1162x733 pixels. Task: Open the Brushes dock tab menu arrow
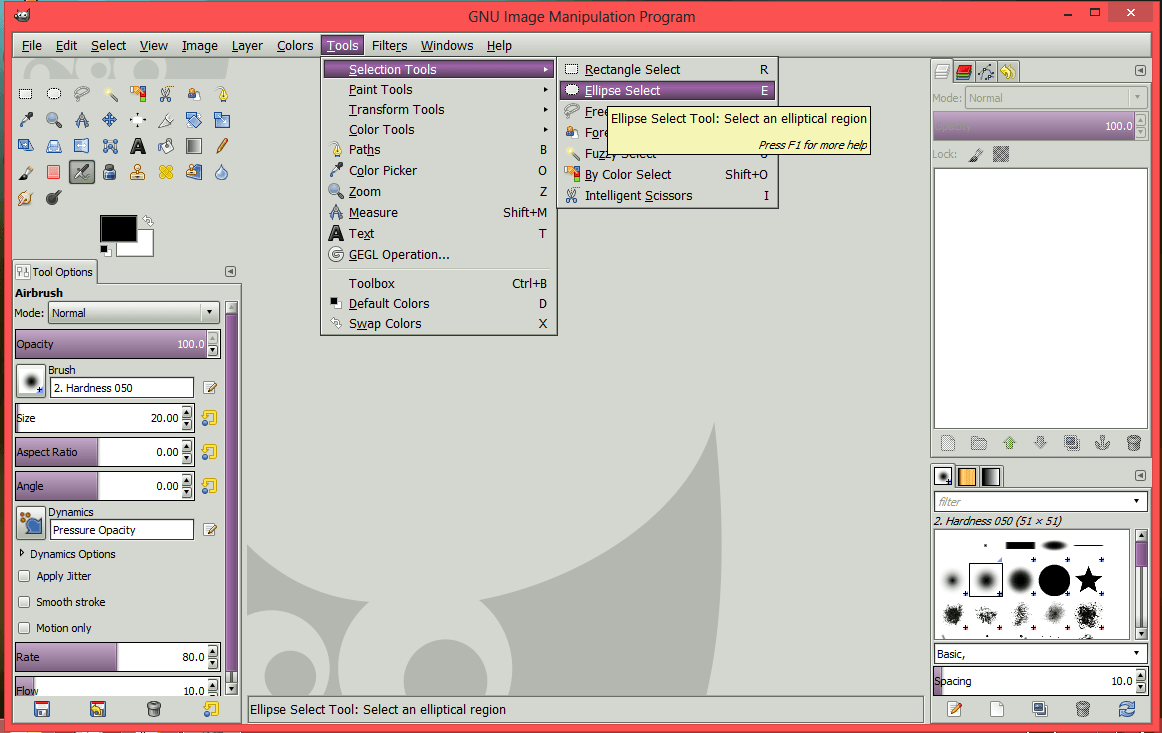(1141, 475)
